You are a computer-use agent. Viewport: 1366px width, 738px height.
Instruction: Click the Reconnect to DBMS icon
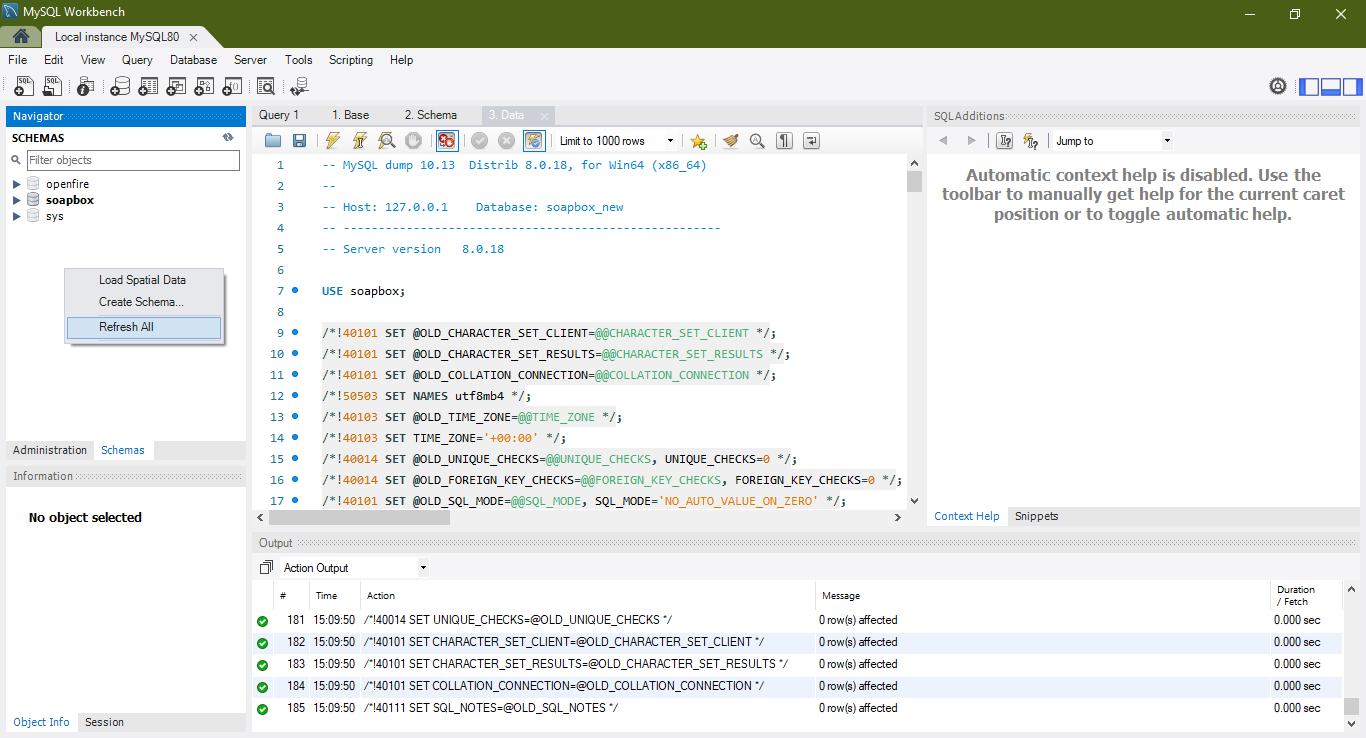(x=299, y=87)
